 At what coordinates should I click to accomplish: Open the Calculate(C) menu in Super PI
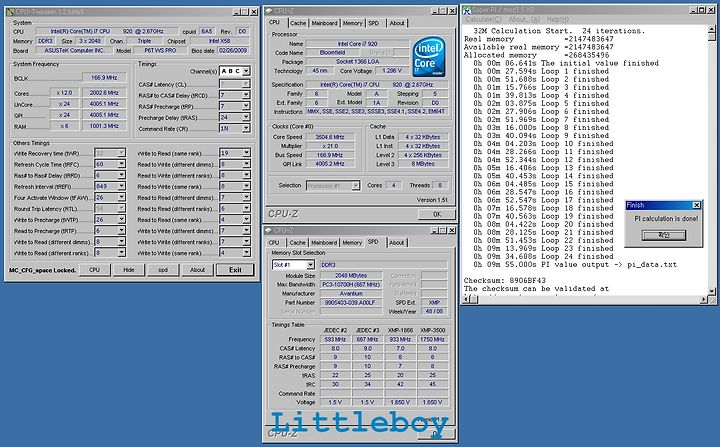[484, 19]
